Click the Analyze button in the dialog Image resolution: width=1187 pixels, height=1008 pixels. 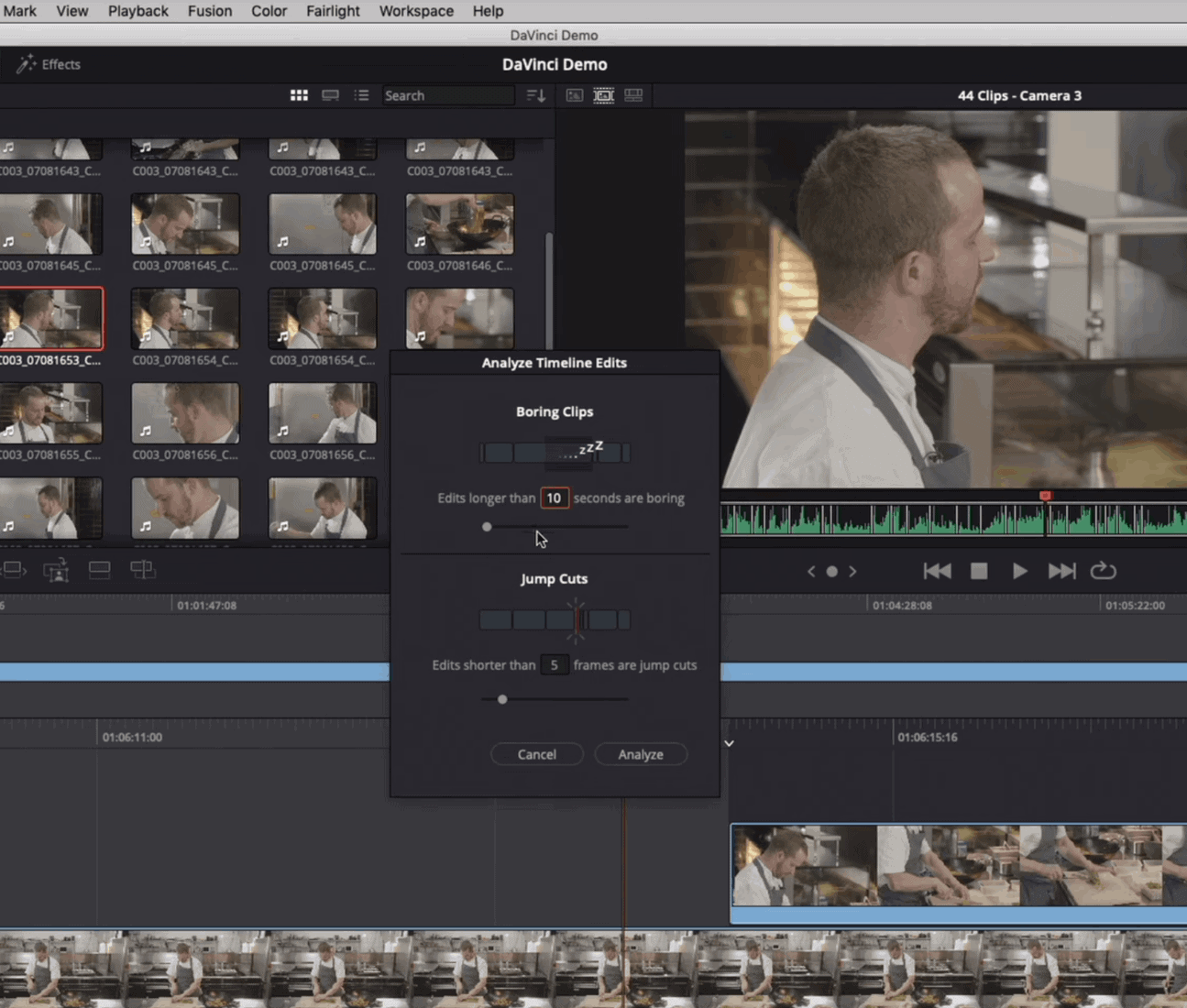point(640,754)
